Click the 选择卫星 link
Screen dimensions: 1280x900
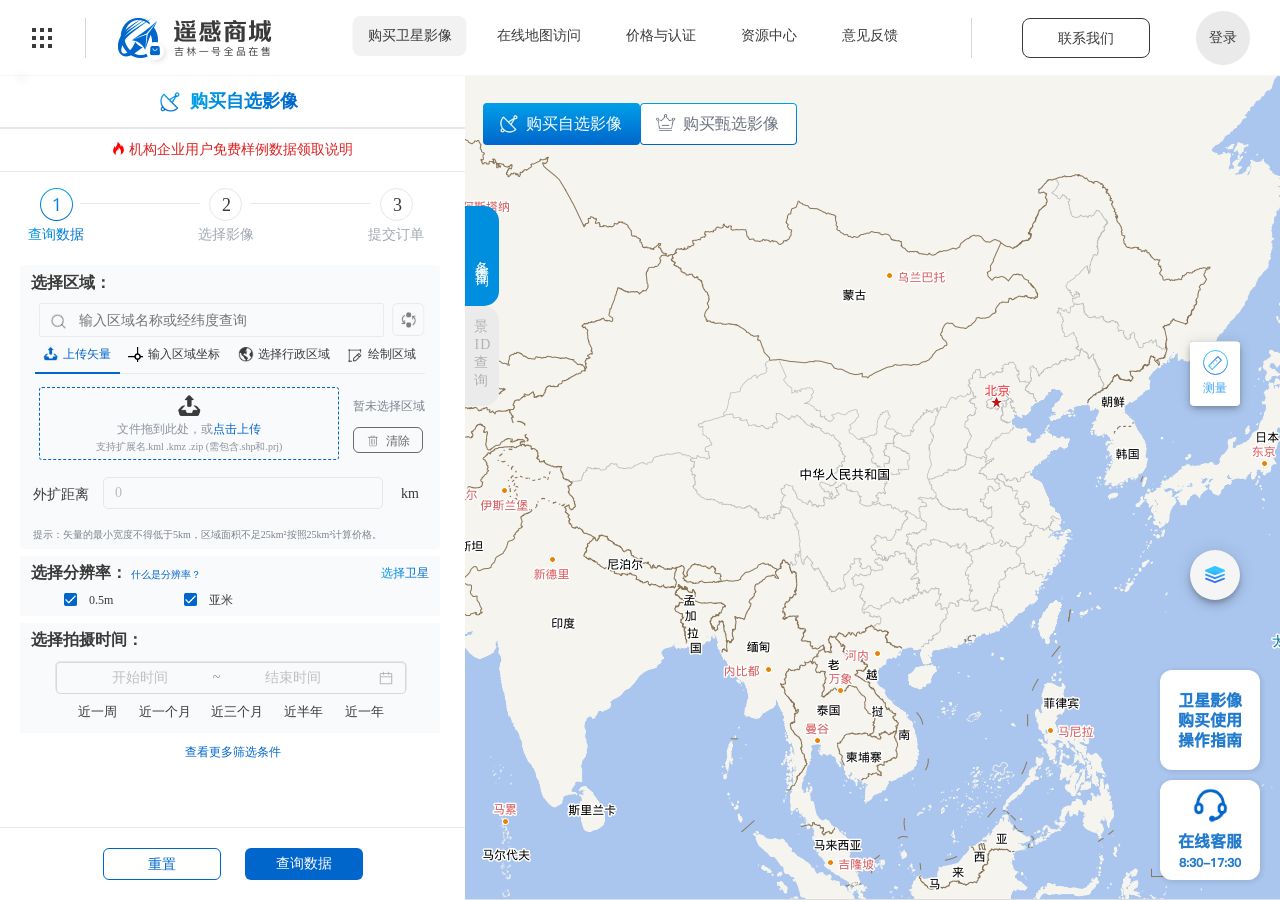pyautogui.click(x=405, y=573)
